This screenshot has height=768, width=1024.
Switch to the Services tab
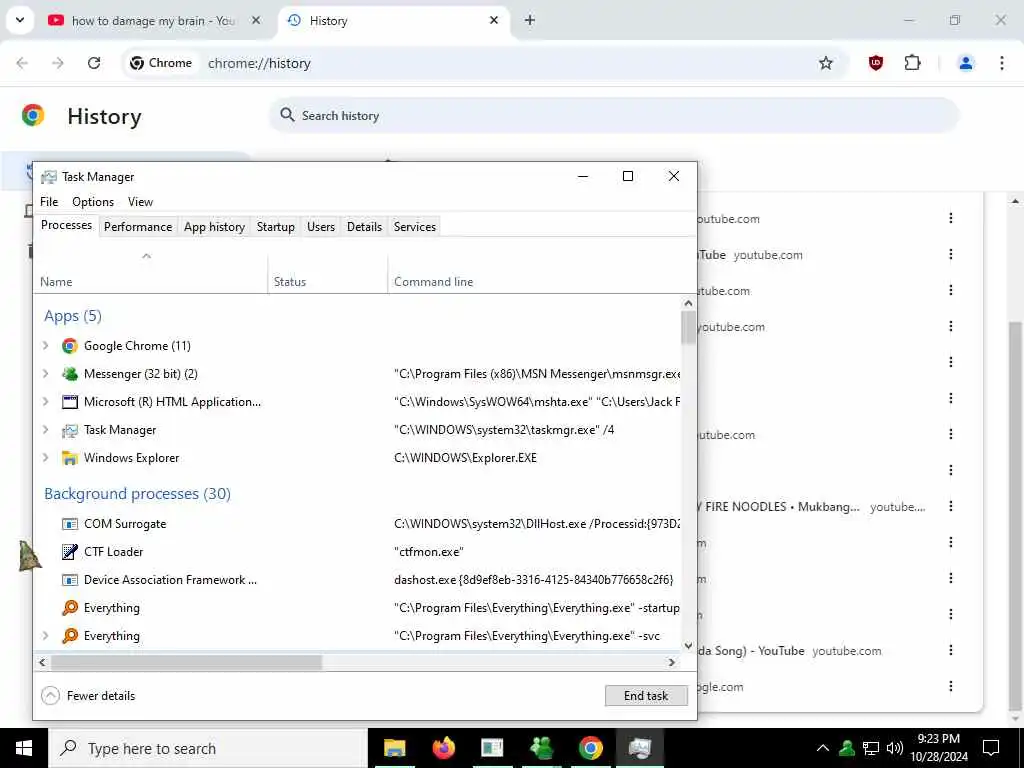coord(415,227)
